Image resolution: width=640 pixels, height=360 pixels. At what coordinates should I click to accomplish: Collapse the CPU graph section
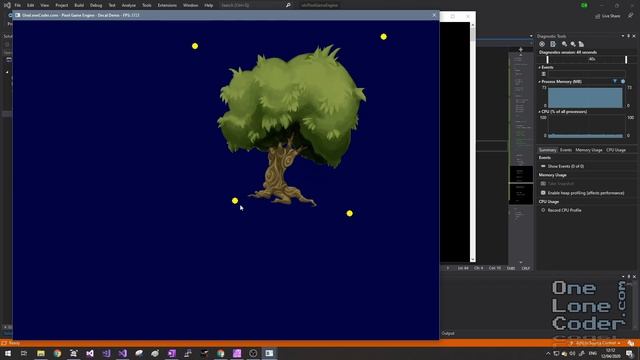(540, 111)
